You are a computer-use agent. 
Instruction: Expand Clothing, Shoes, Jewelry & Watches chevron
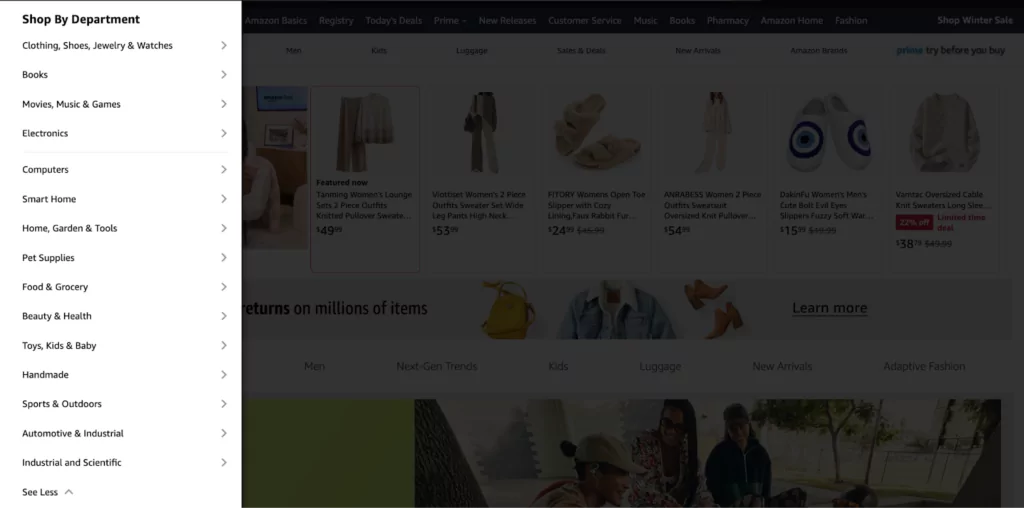tap(223, 46)
